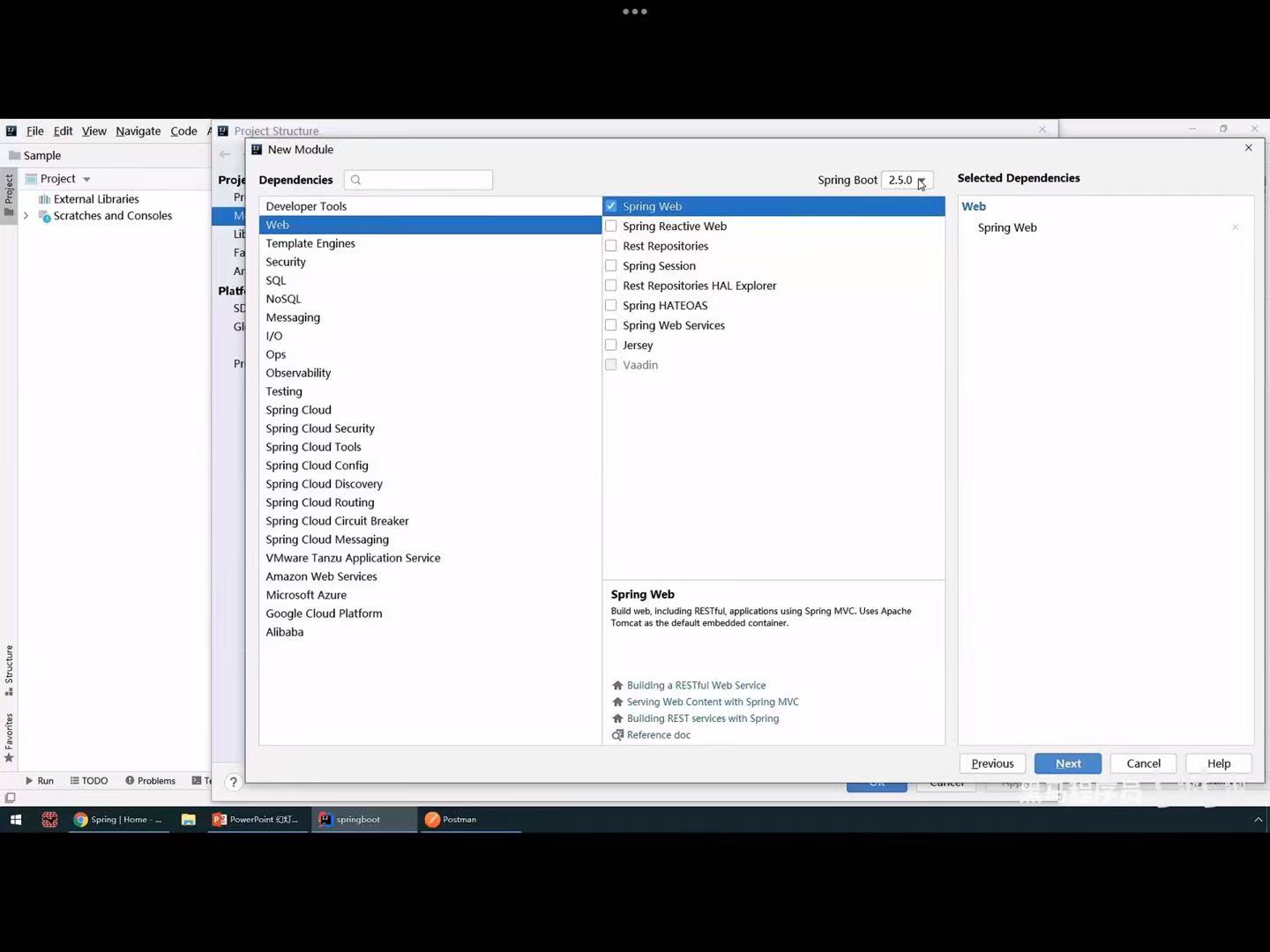Viewport: 1270px width, 952px height.
Task: Open the TODO tool window tab
Action: 89,781
